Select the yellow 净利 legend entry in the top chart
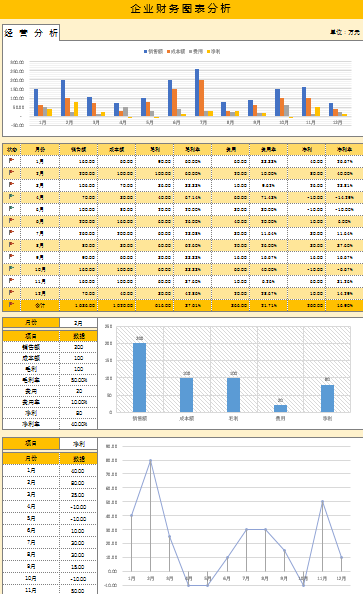Viewport: 363px width, 594px height. (213, 52)
